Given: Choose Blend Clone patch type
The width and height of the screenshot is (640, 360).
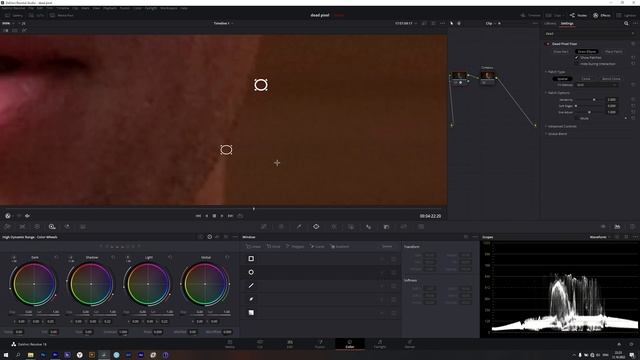Looking at the screenshot, I should click(611, 78).
